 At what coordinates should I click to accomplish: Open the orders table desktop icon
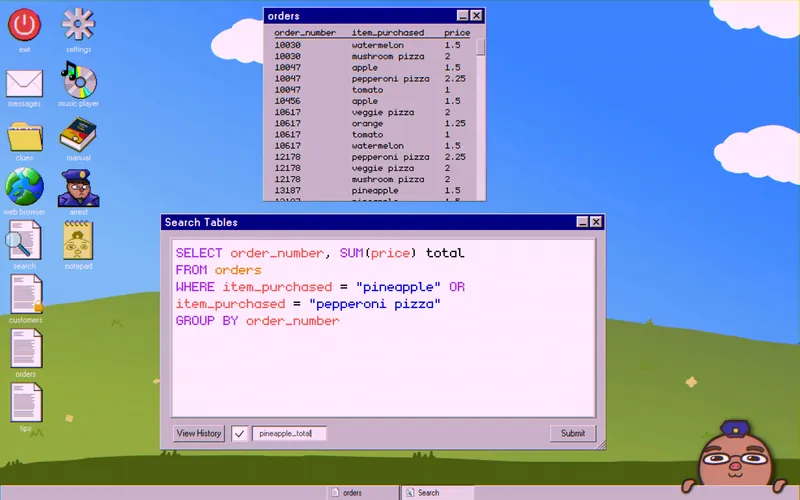point(26,348)
